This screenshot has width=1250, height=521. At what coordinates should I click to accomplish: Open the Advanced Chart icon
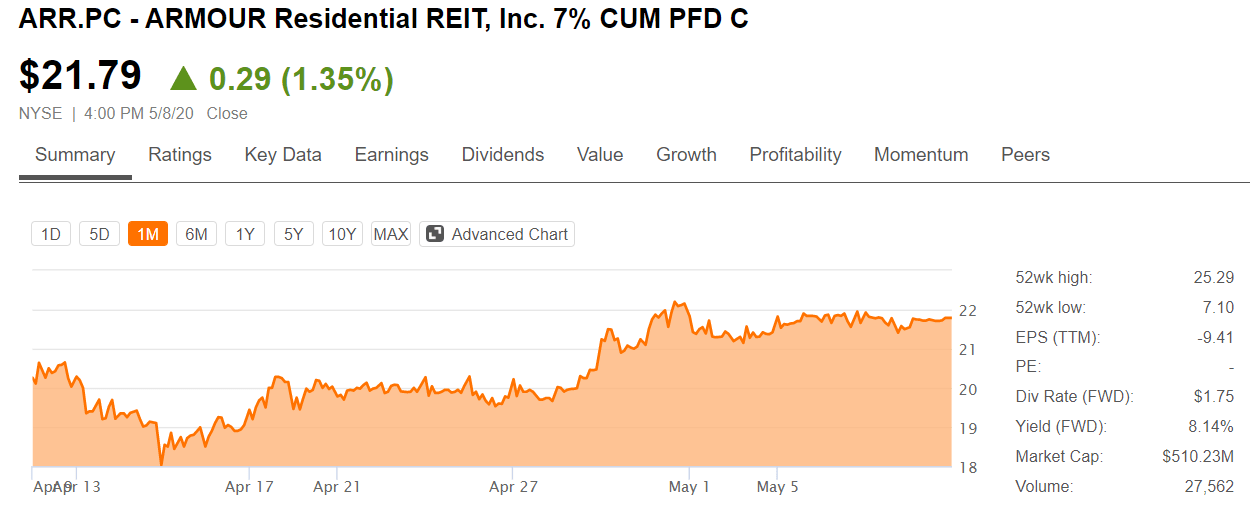pyautogui.click(x=435, y=234)
